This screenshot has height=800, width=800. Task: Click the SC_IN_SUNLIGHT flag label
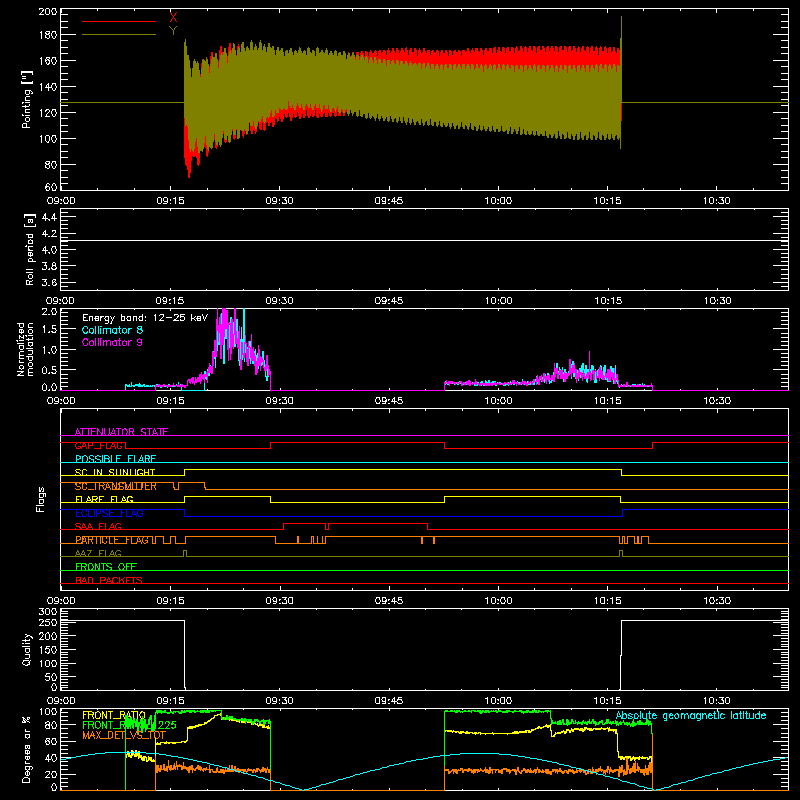point(115,472)
